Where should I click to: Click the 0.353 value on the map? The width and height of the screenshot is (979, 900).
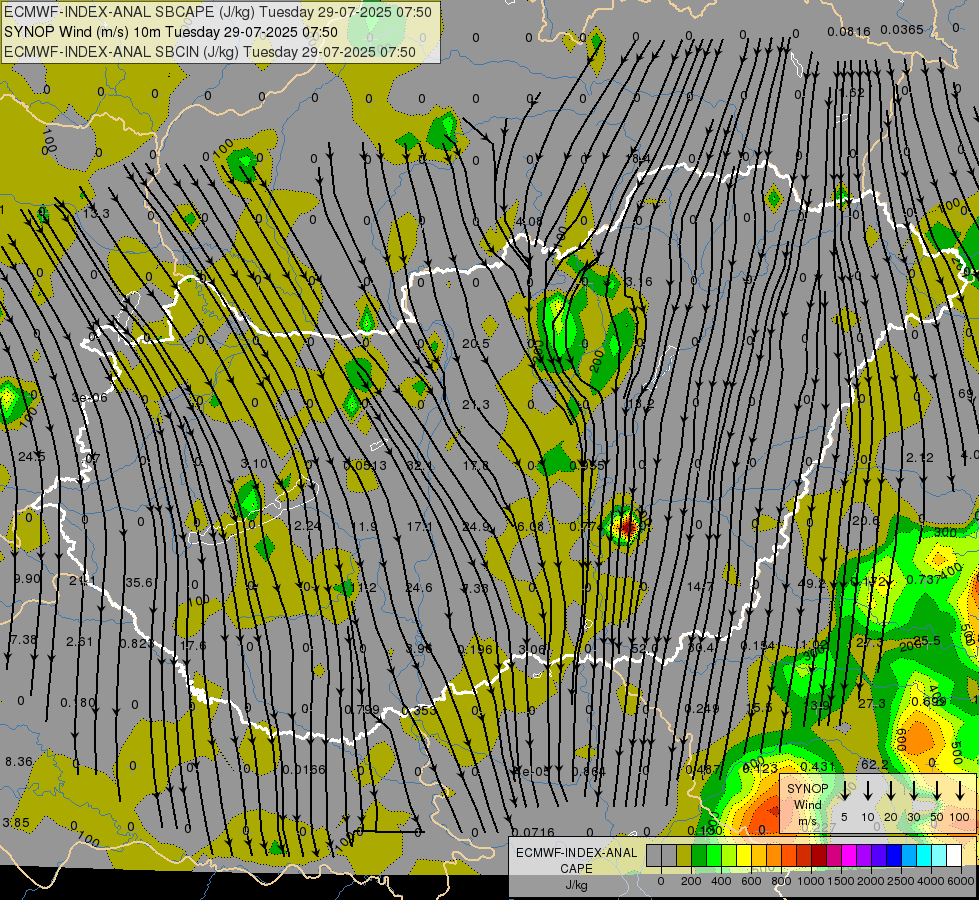click(x=419, y=711)
